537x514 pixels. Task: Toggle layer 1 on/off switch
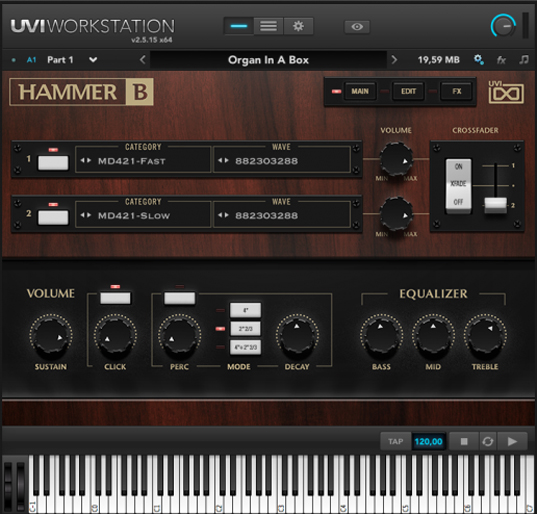point(53,163)
